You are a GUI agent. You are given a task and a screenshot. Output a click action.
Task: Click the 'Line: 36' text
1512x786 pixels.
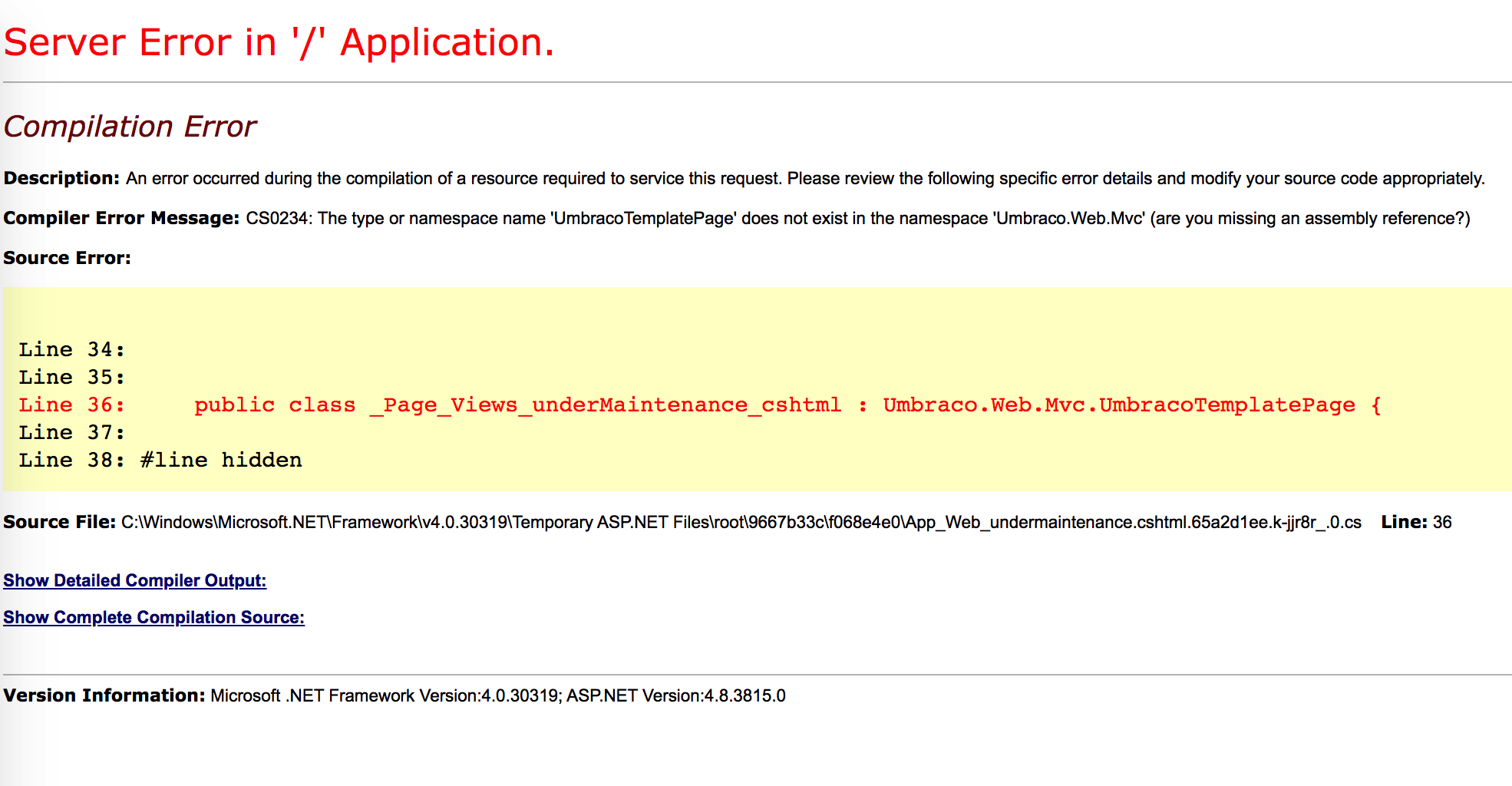pyautogui.click(x=1416, y=522)
